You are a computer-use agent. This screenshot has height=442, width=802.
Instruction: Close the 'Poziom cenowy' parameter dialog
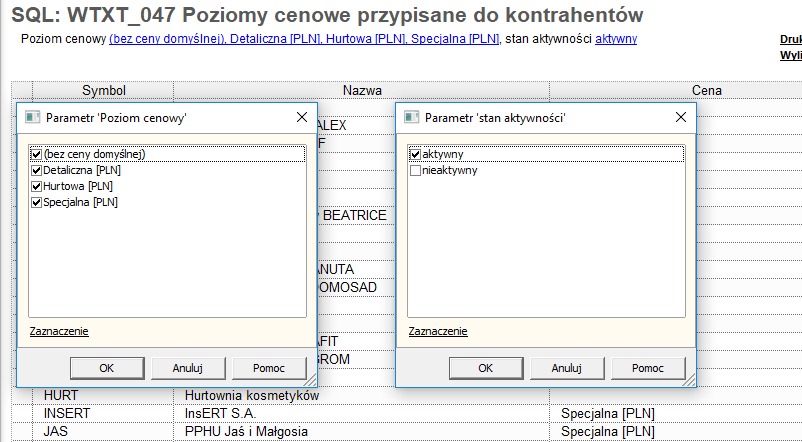click(302, 117)
